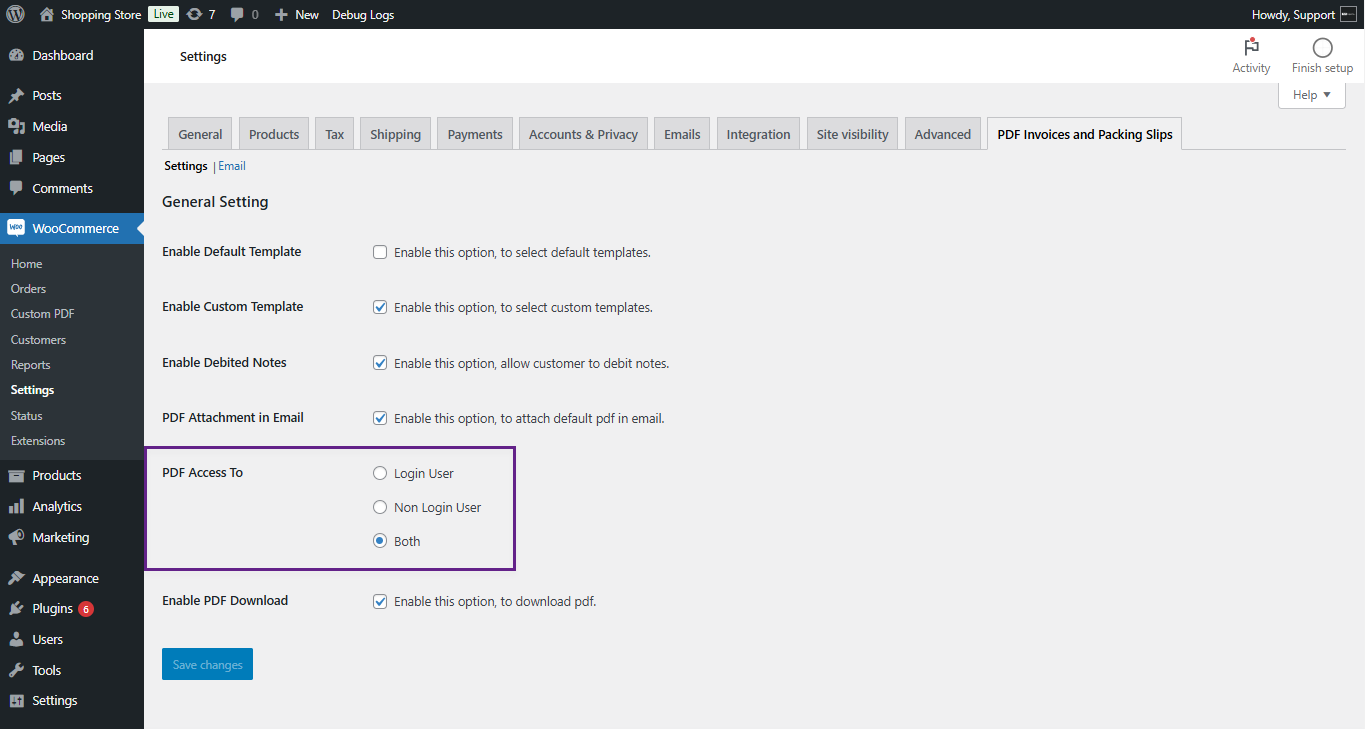Uncheck Enable Custom Template checkbox

[380, 307]
